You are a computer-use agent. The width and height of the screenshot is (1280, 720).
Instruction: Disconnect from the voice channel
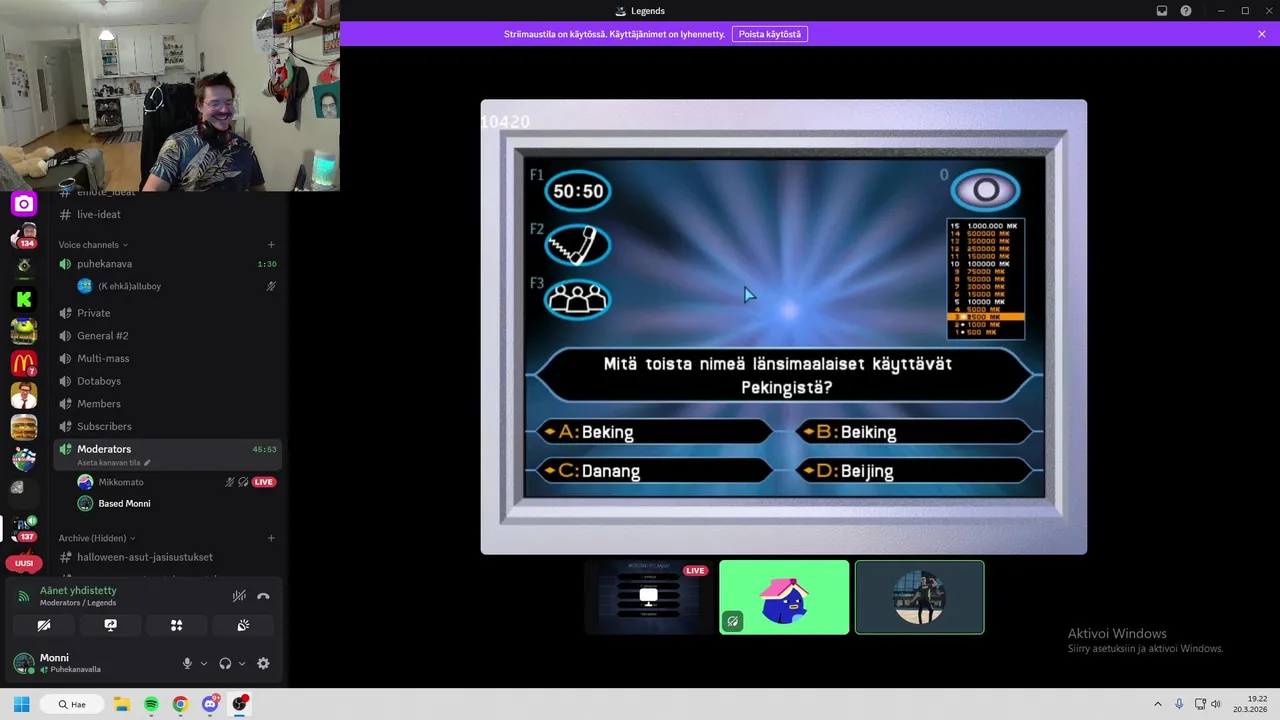click(x=263, y=596)
